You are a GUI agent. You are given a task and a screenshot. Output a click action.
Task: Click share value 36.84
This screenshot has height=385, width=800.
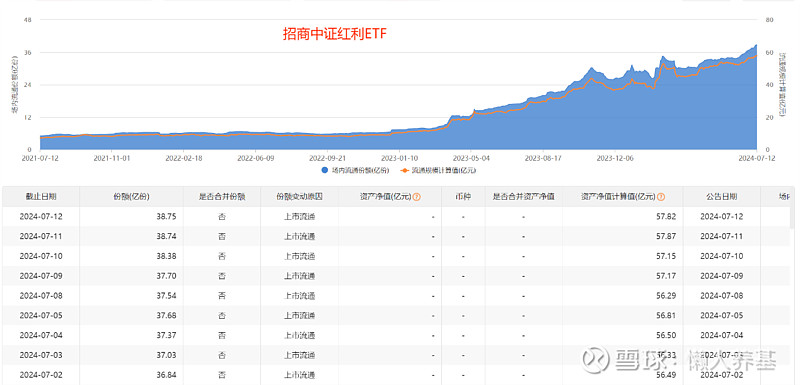point(167,374)
